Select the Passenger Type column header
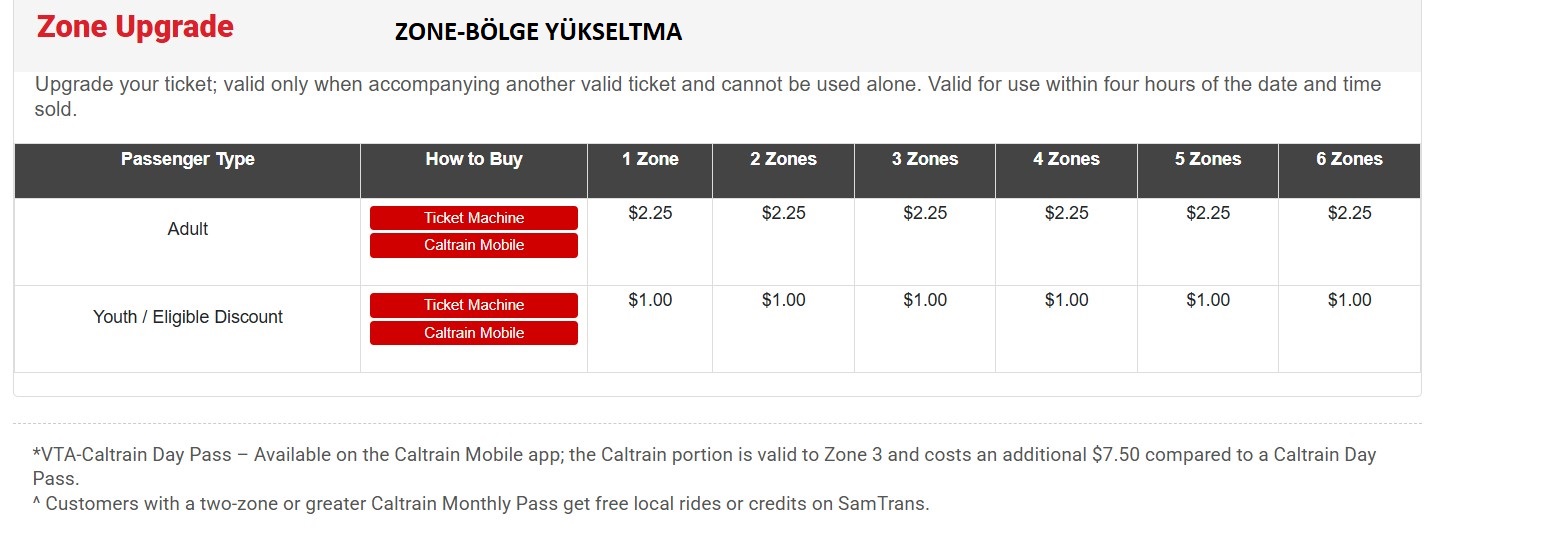This screenshot has width=1542, height=555. [187, 159]
